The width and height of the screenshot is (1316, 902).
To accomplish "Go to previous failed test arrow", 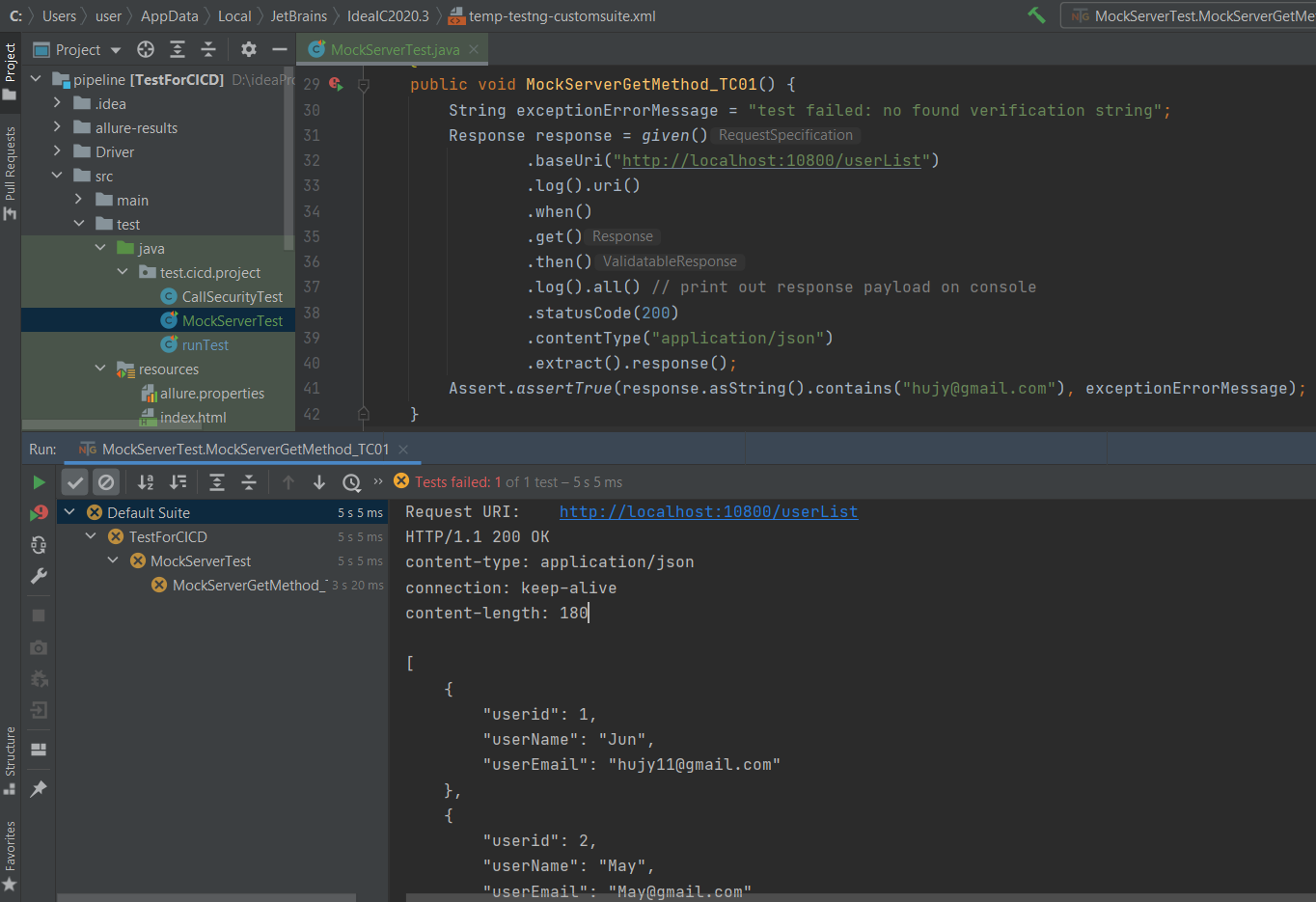I will (x=288, y=482).
